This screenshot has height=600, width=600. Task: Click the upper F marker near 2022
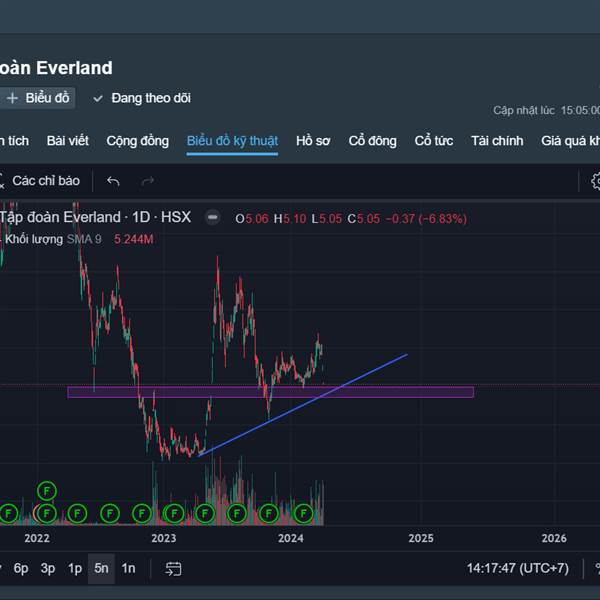pyautogui.click(x=47, y=491)
